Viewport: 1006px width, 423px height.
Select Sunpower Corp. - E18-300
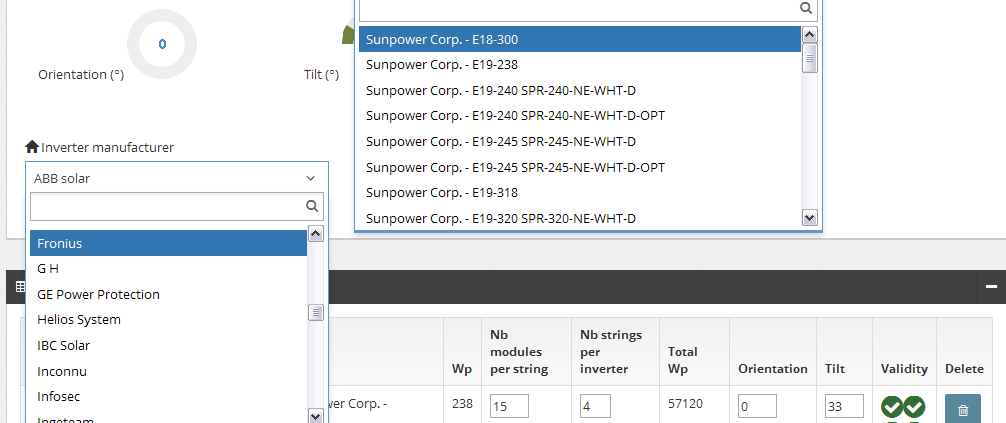click(x=579, y=39)
